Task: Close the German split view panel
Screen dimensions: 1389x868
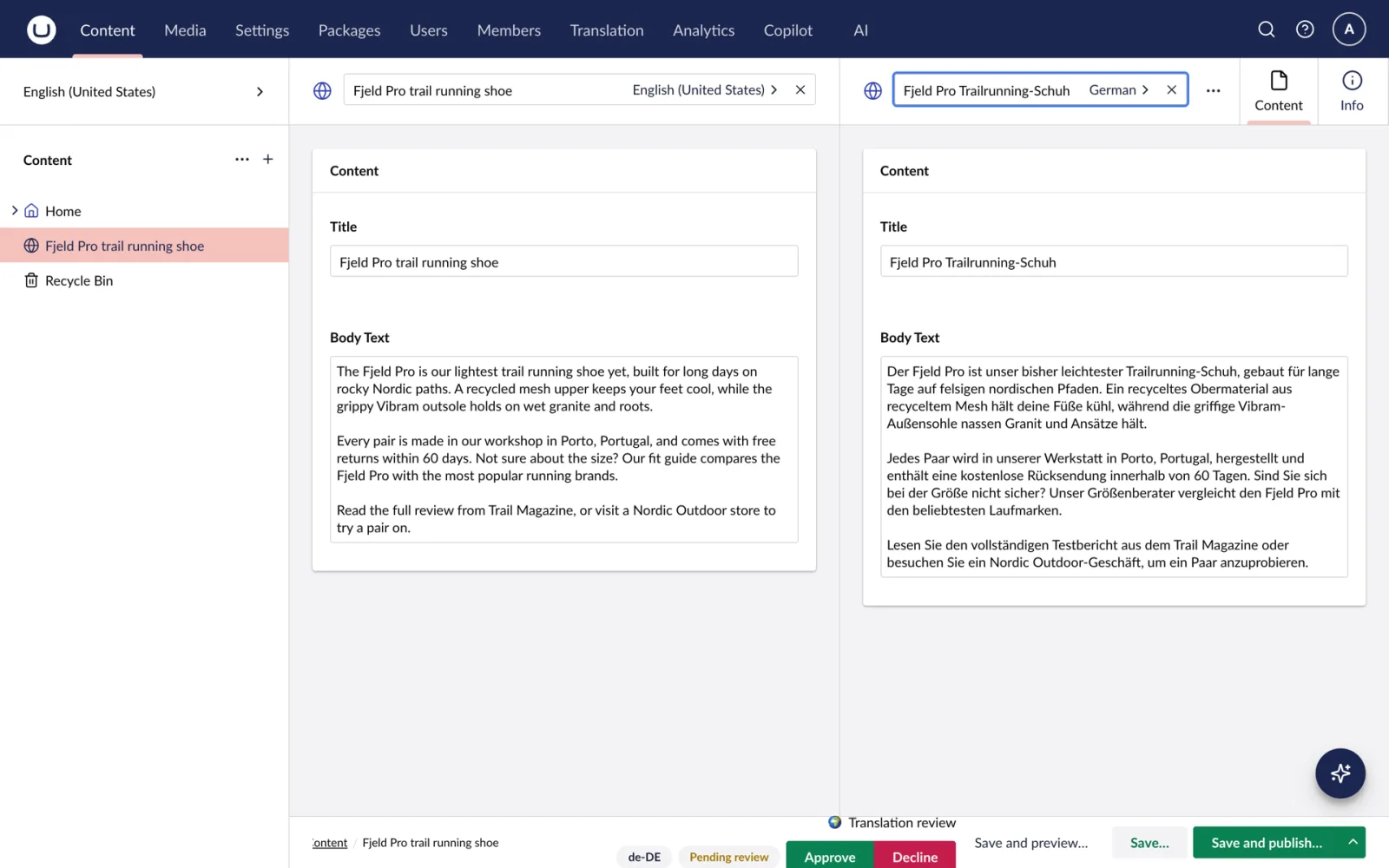Action: pos(1171,89)
